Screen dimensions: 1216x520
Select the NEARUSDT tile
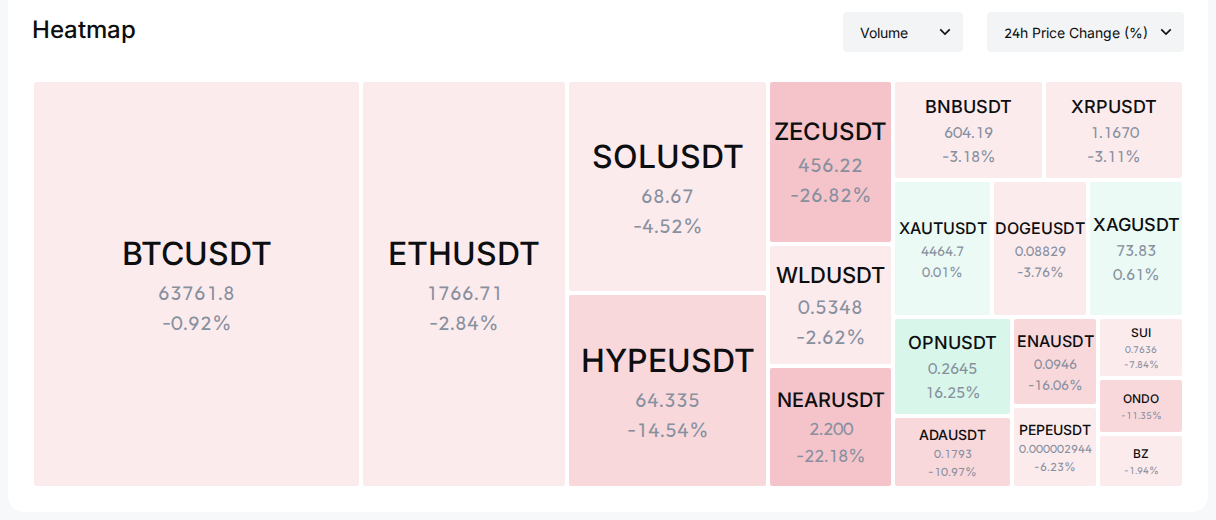pos(830,427)
